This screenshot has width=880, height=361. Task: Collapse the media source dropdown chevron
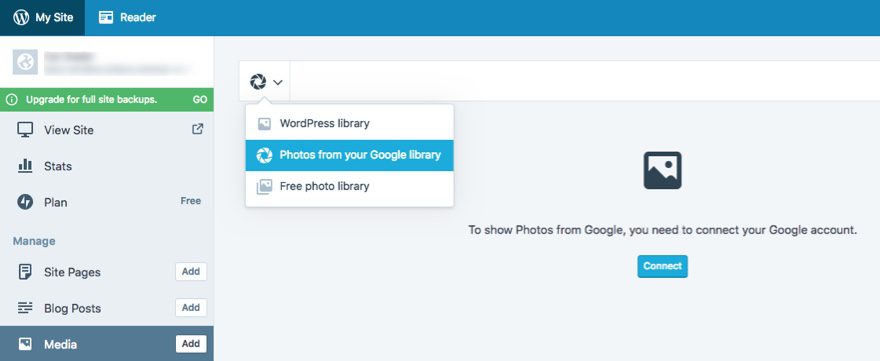pos(278,83)
